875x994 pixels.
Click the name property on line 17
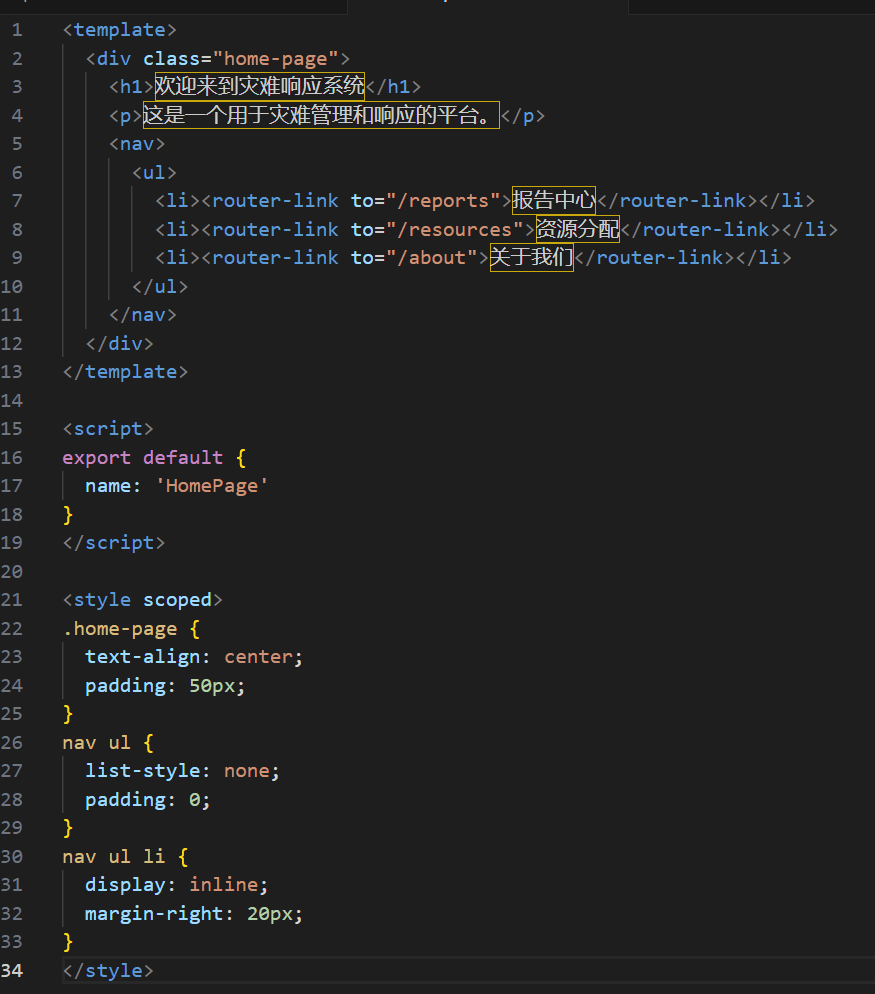pos(108,486)
